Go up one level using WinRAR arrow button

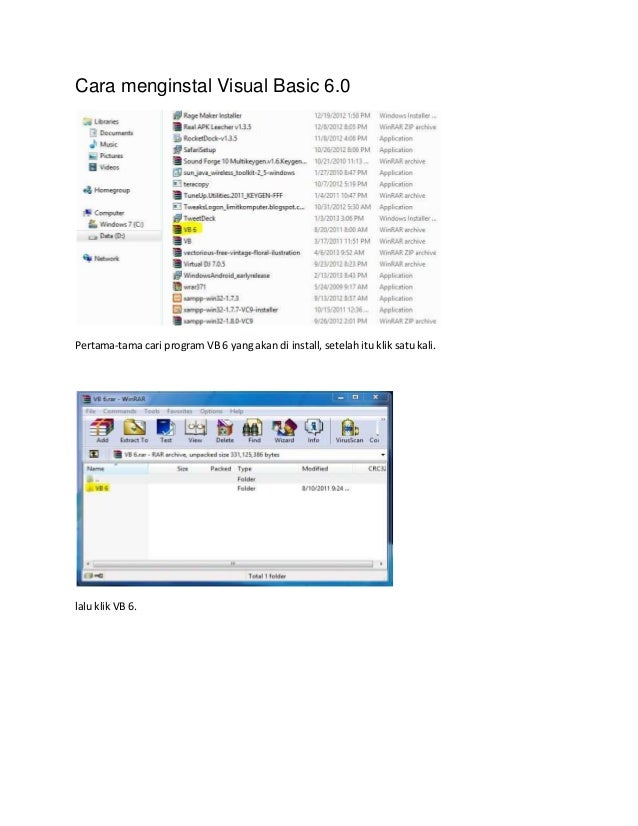point(94,454)
